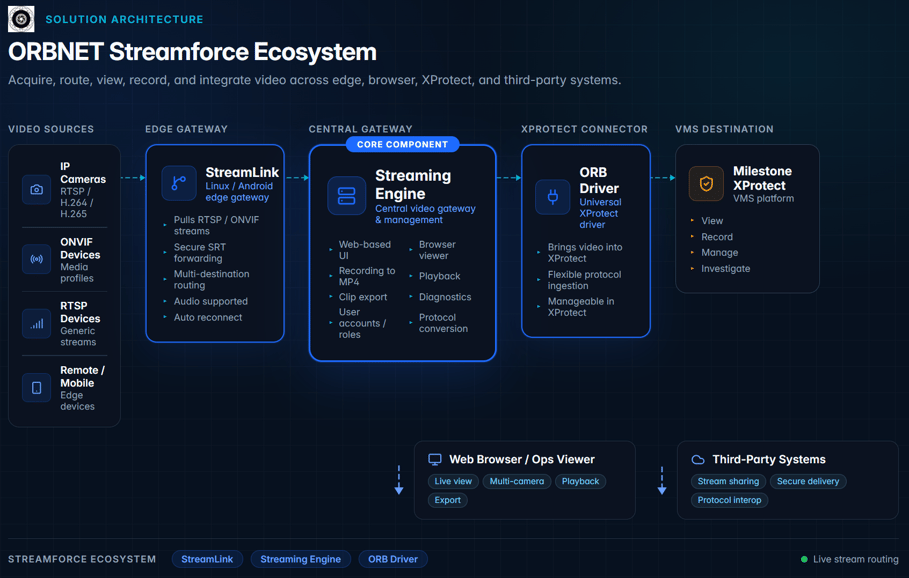909x578 pixels.
Task: Click 'Multi-destination routing' bullet
Action: (211, 279)
